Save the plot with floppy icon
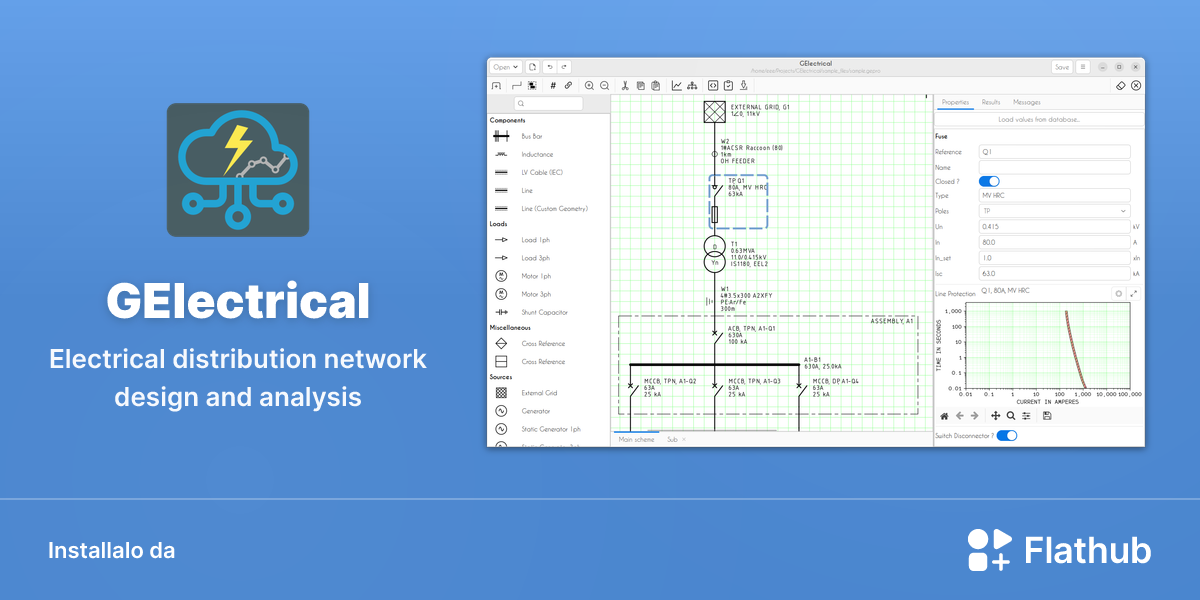 1047,415
